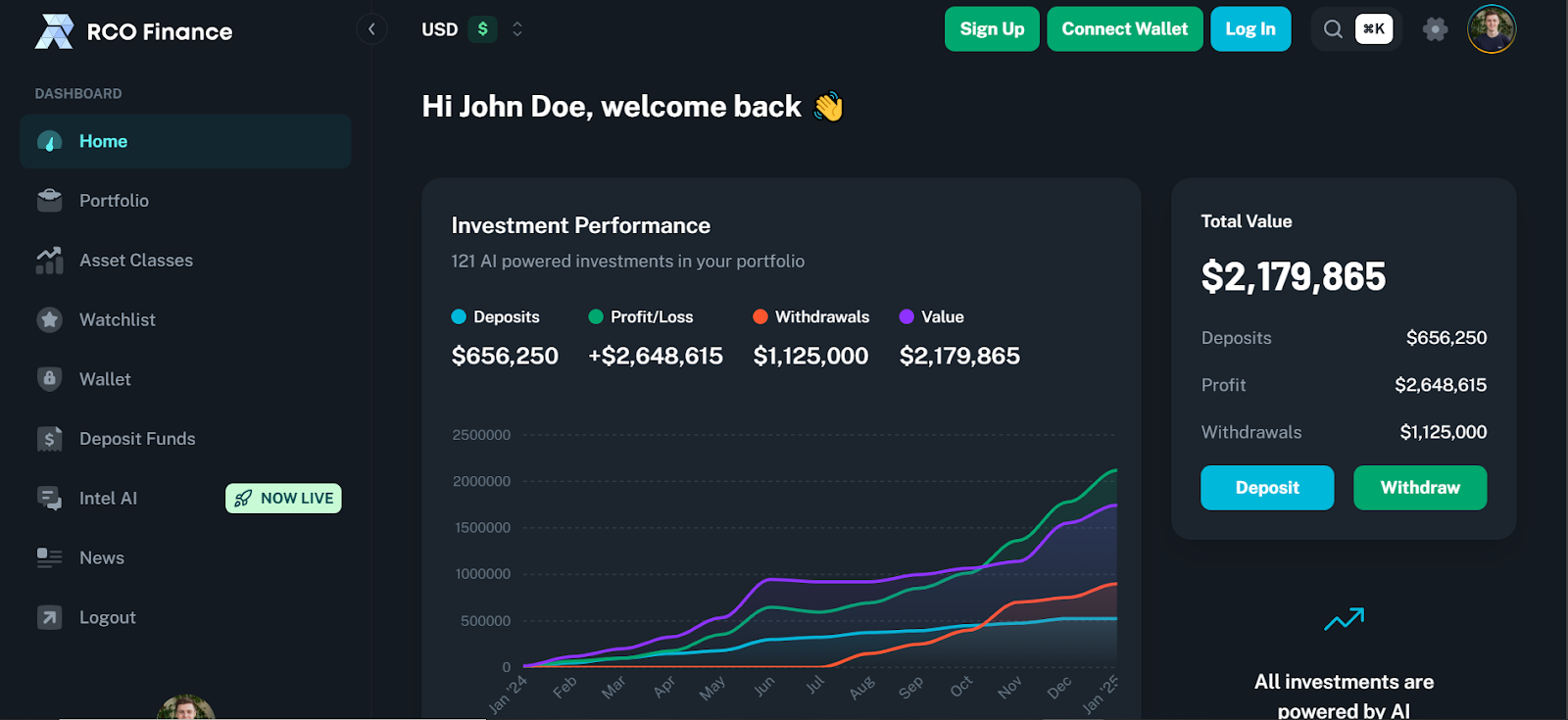Open Intel AI from the sidebar
Image resolution: width=1568 pixels, height=720 pixels.
point(108,499)
